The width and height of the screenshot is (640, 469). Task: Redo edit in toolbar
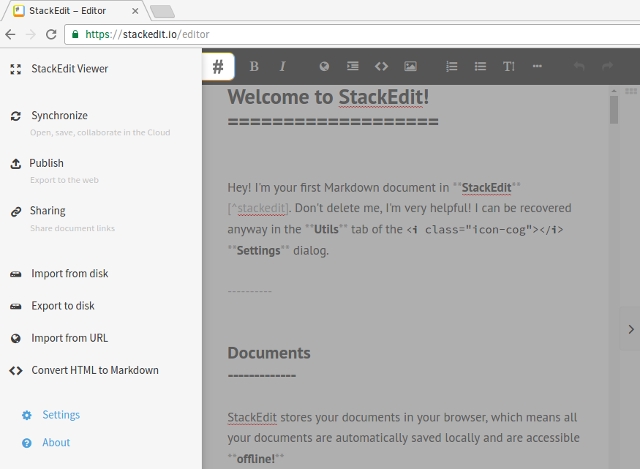(x=607, y=66)
